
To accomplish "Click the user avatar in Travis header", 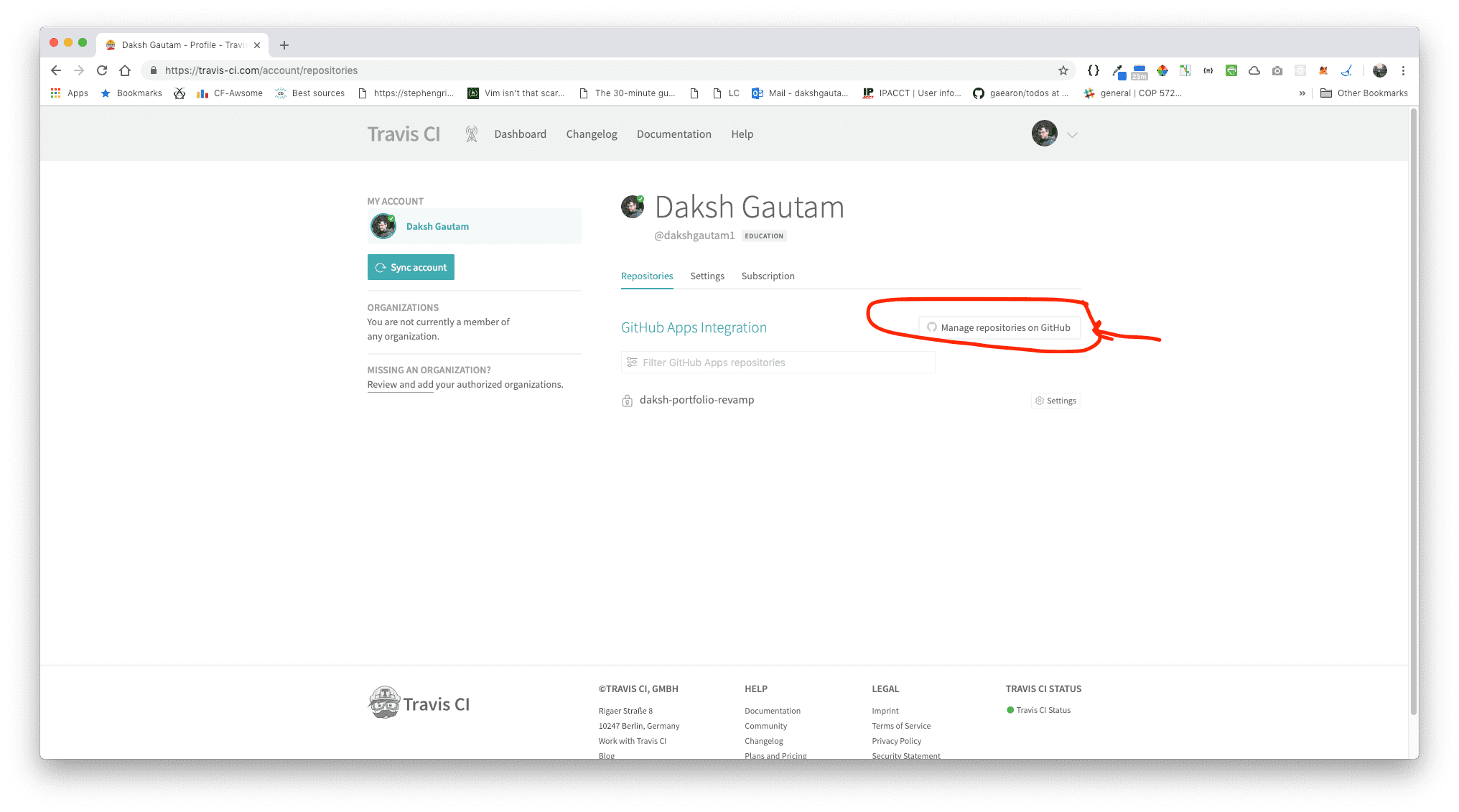I will [x=1045, y=134].
